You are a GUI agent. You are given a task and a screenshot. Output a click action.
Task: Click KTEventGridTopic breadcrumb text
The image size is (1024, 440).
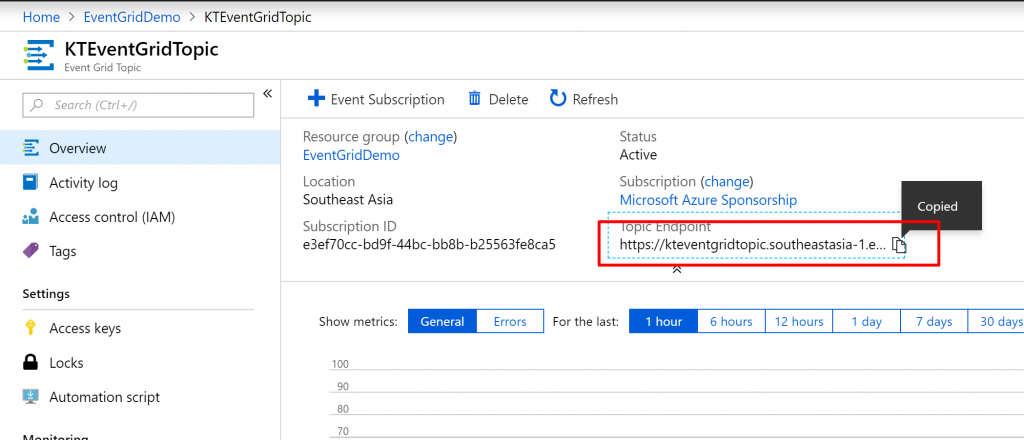[258, 17]
